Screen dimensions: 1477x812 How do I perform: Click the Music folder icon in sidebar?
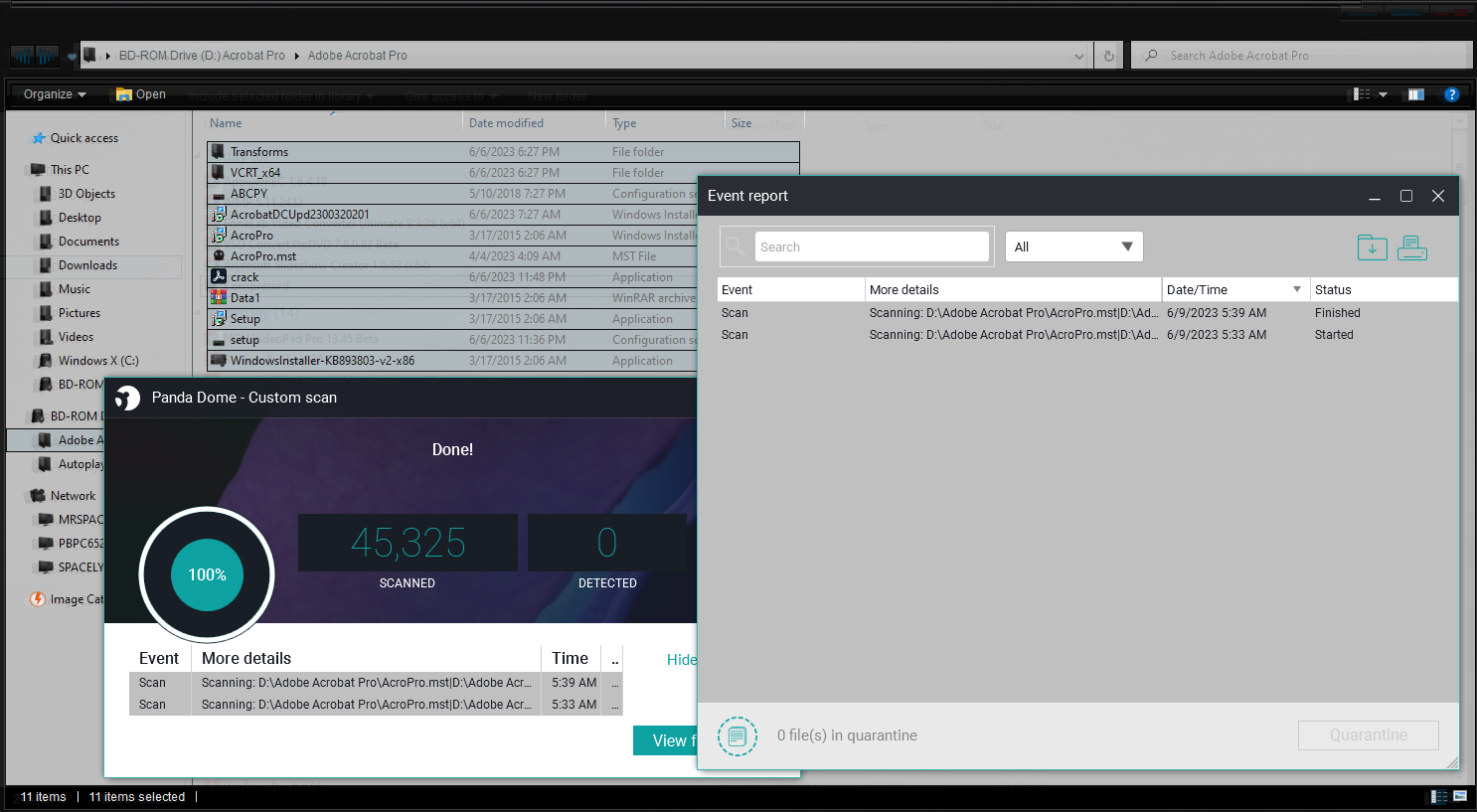pyautogui.click(x=46, y=289)
